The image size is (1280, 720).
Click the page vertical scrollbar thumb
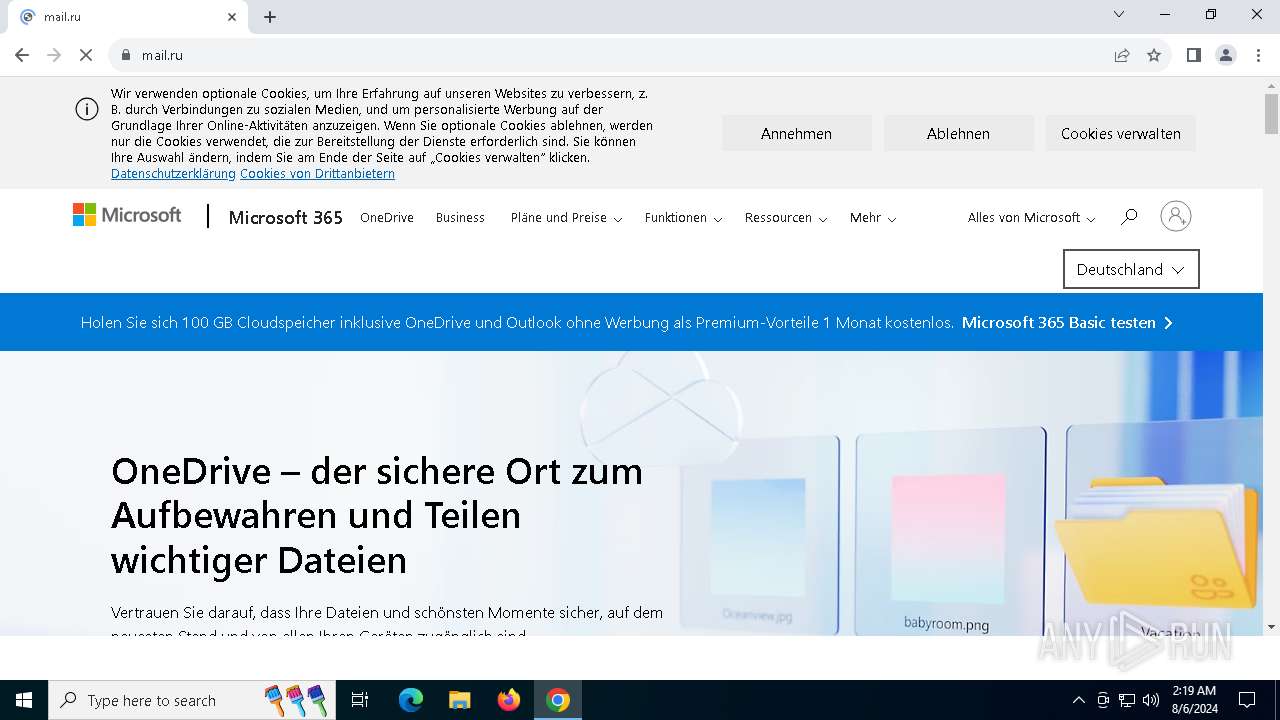[x=1271, y=114]
